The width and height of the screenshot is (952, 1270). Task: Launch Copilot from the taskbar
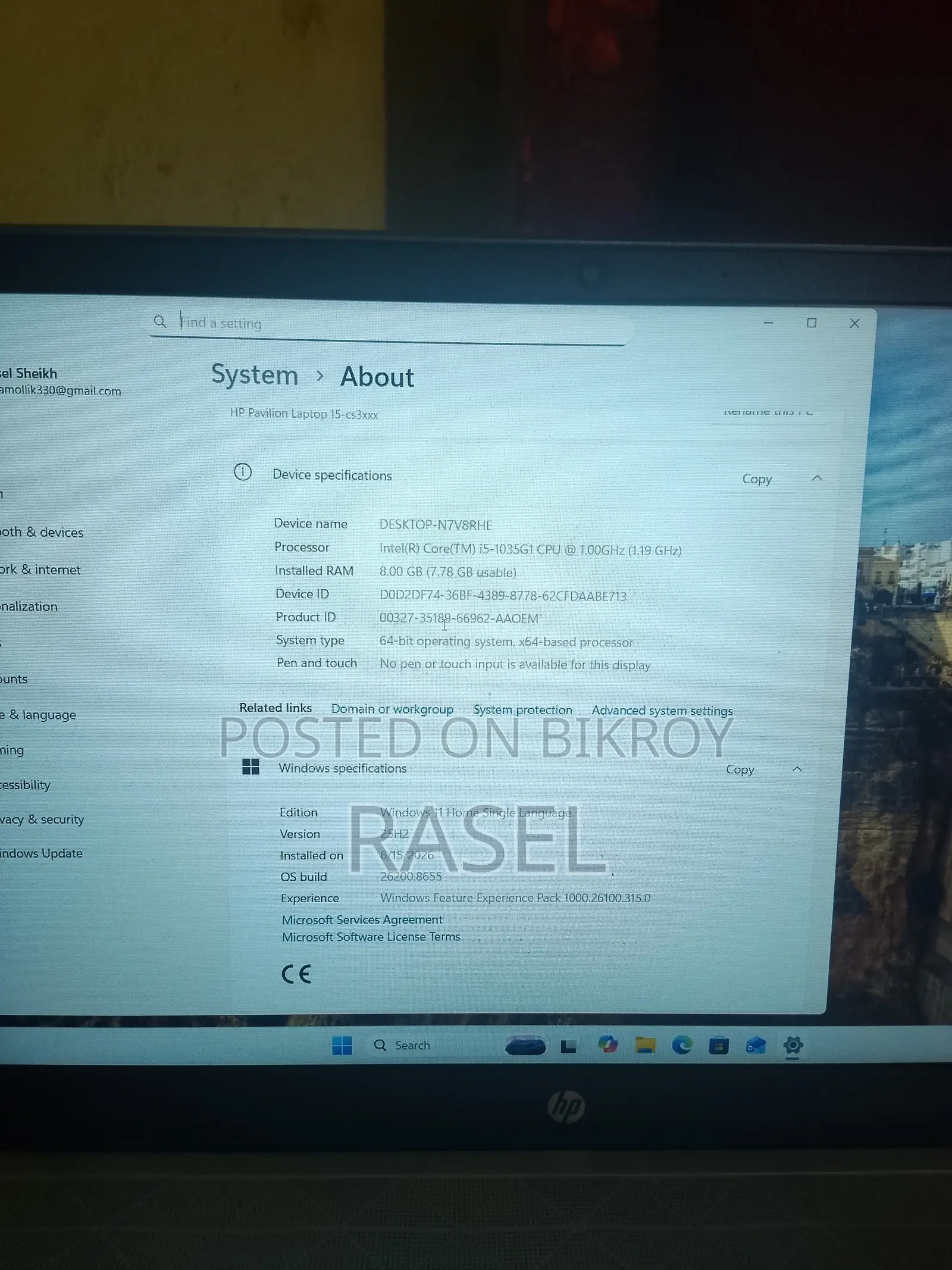pyautogui.click(x=607, y=1045)
